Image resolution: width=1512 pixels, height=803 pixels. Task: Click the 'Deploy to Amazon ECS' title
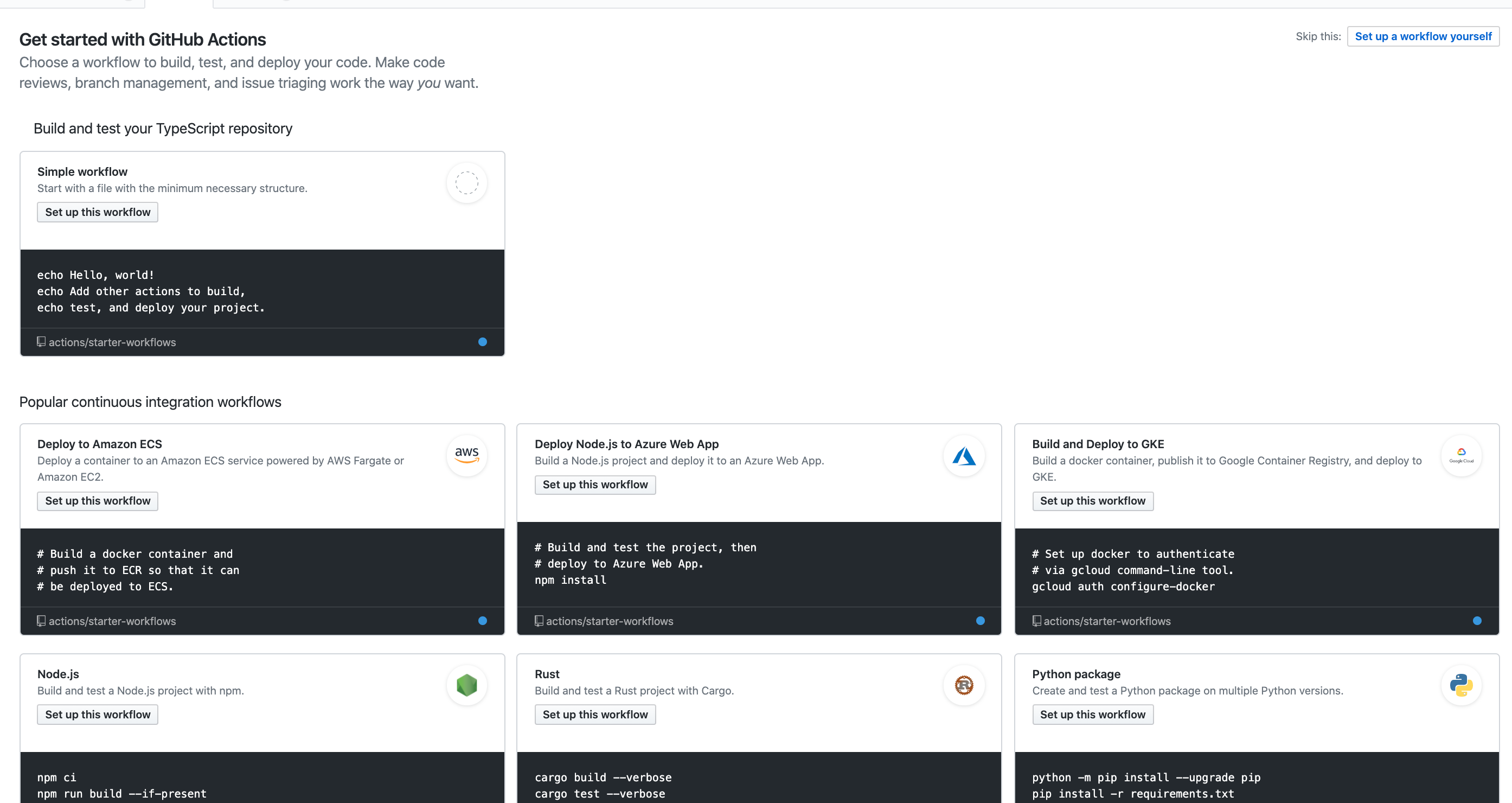click(x=100, y=444)
